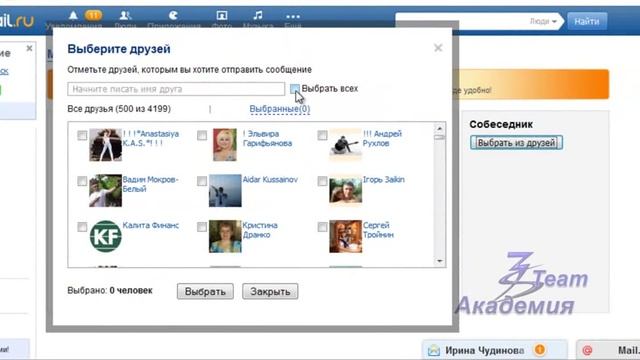Close the left side panel
Image resolution: width=640 pixels, height=360 pixels.
pos(29,48)
